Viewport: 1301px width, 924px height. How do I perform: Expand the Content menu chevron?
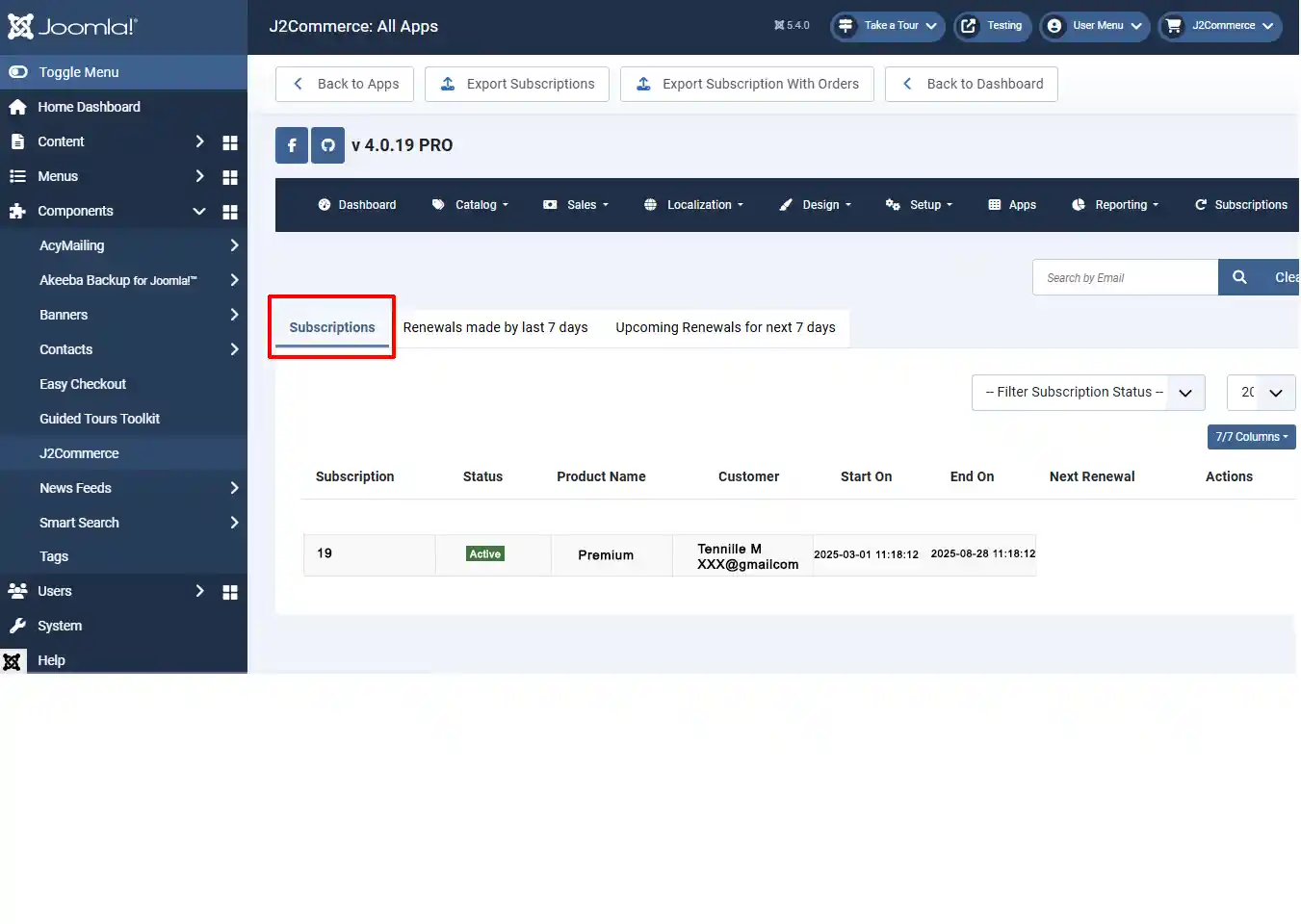tap(199, 141)
